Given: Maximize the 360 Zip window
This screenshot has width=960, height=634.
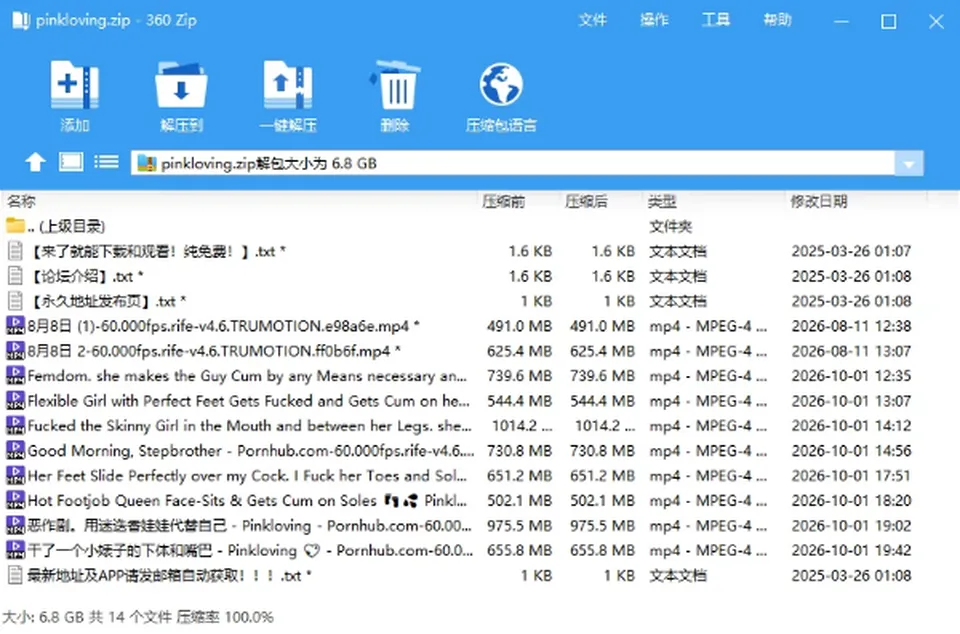Looking at the screenshot, I should tap(888, 22).
